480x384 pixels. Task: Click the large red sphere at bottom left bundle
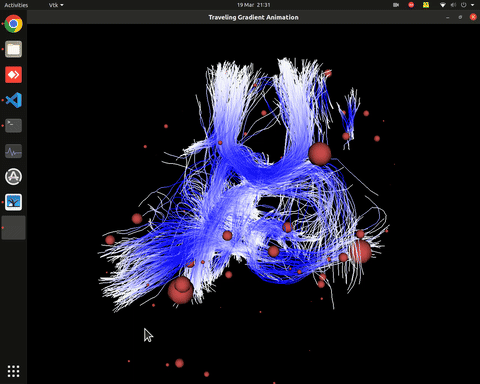(x=180, y=291)
